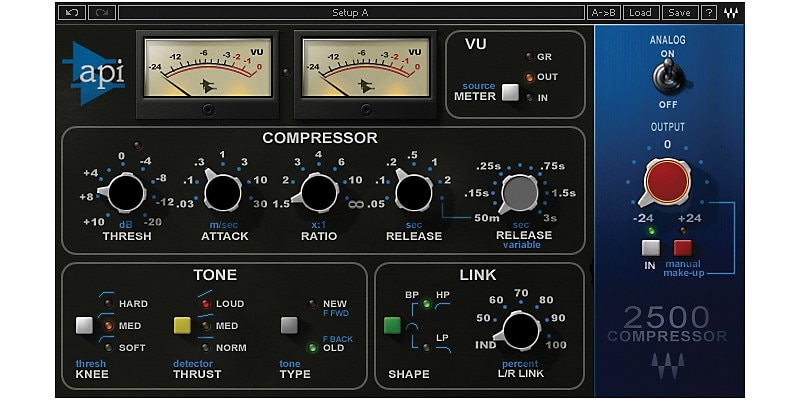
Task: Open the Setup A preset field
Action: [351, 13]
